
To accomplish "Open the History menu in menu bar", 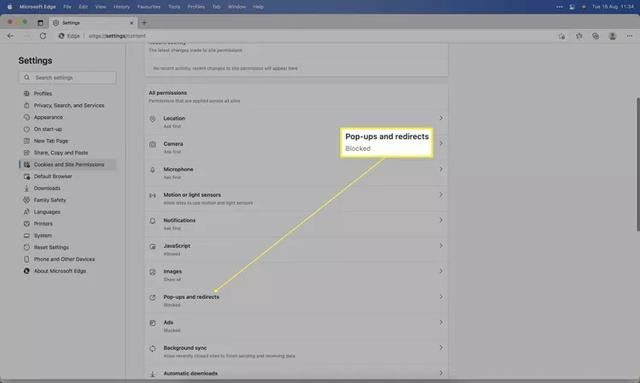I will [121, 7].
